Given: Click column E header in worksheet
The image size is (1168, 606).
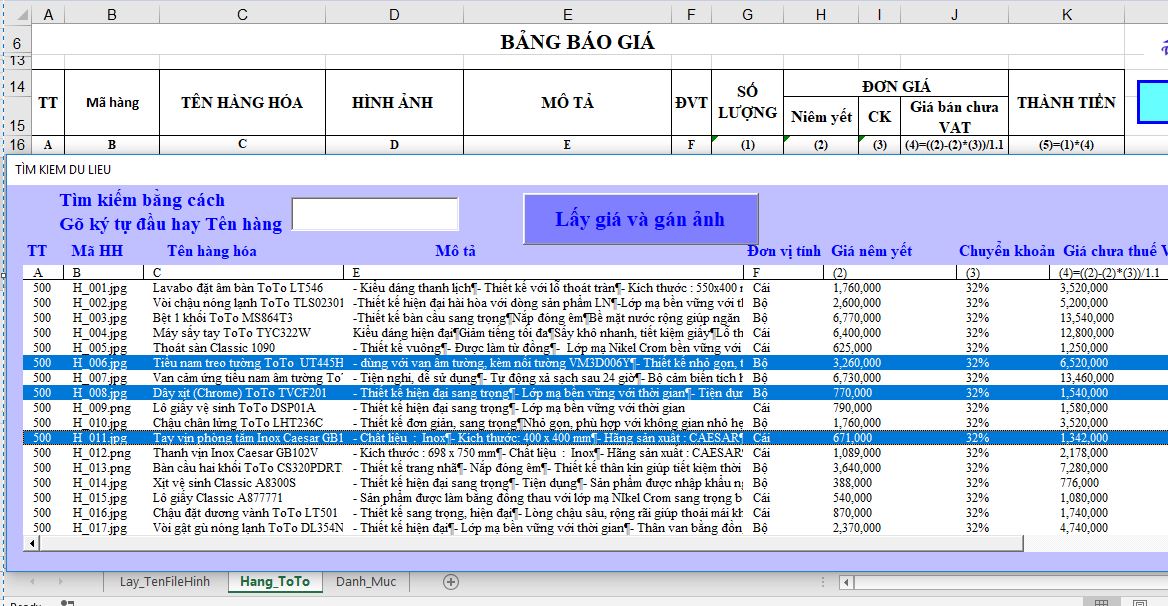Looking at the screenshot, I should [x=568, y=15].
